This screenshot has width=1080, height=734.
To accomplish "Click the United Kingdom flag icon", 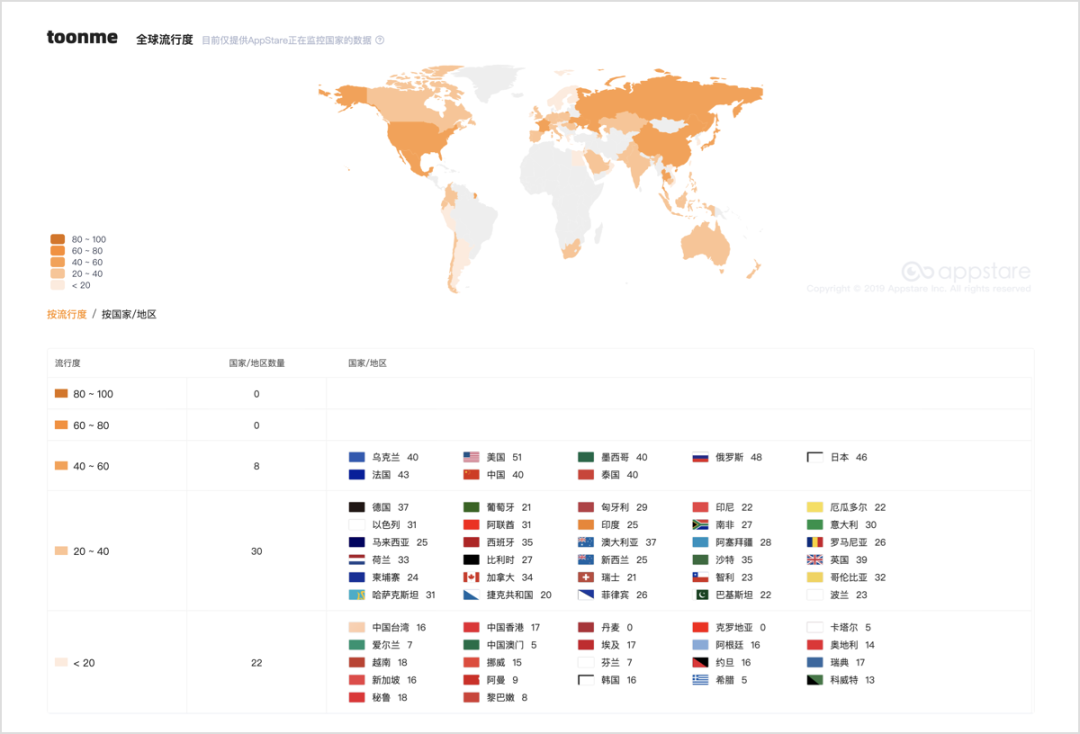I will coord(815,560).
